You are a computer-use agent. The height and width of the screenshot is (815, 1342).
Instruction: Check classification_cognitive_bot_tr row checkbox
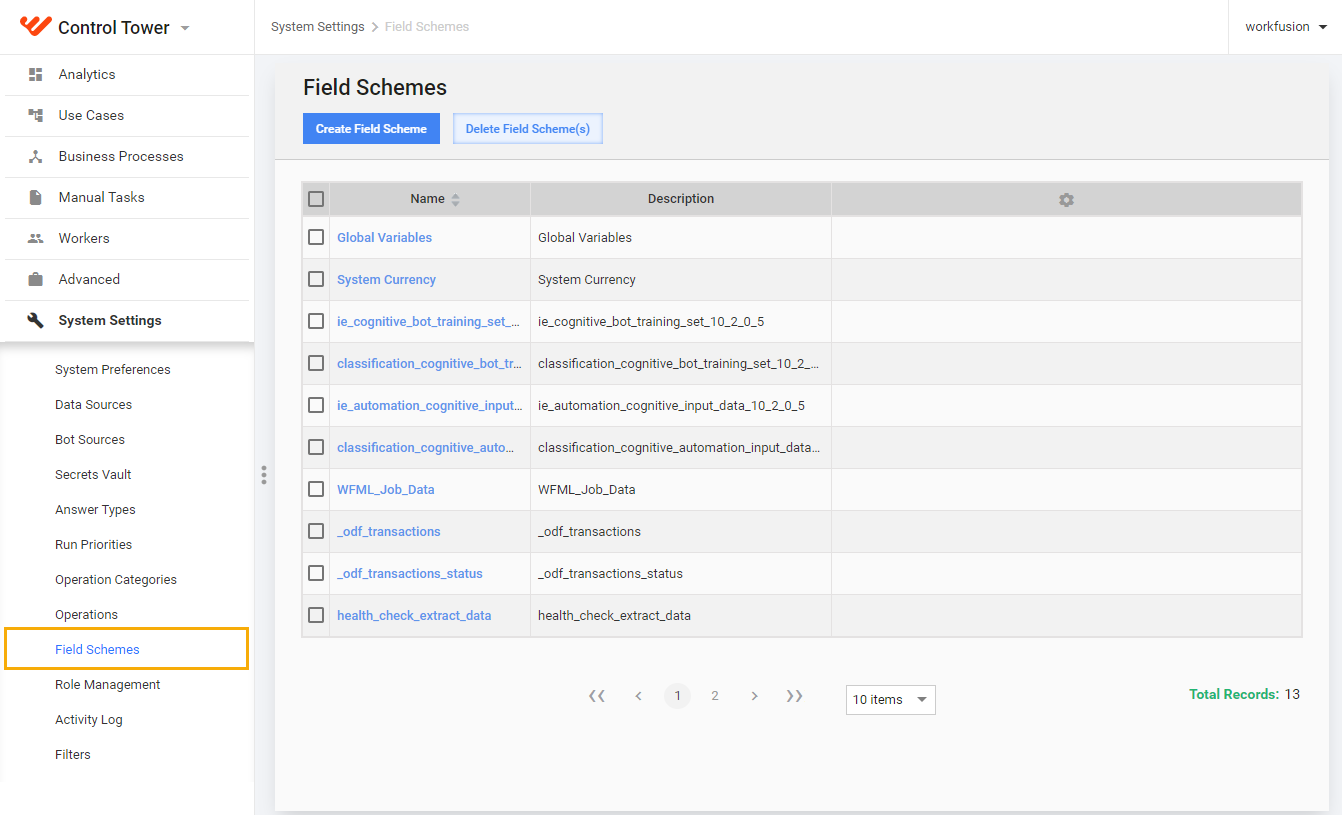coord(316,363)
